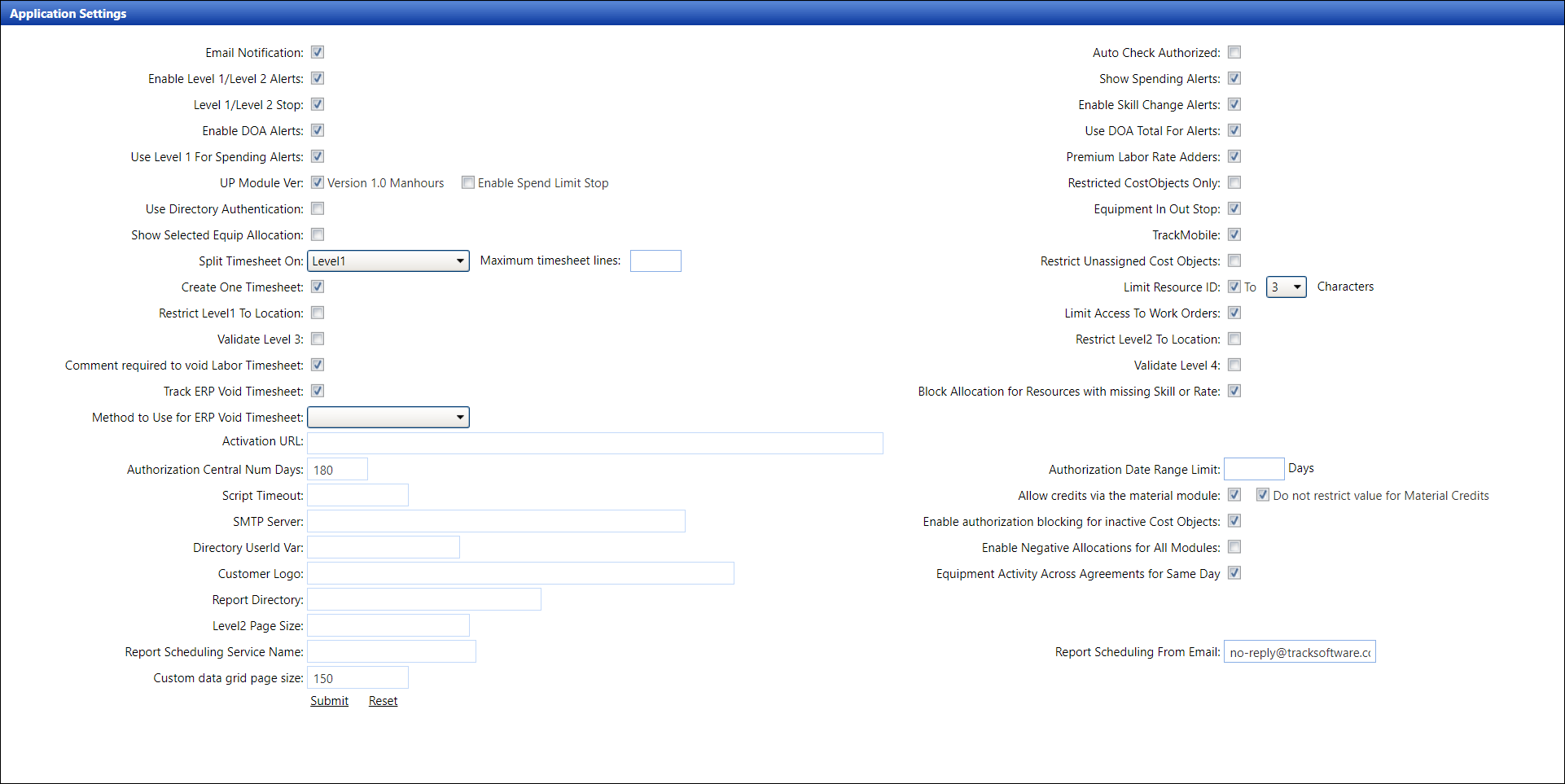Click the Submit link
The height and width of the screenshot is (784, 1565).
click(x=329, y=701)
